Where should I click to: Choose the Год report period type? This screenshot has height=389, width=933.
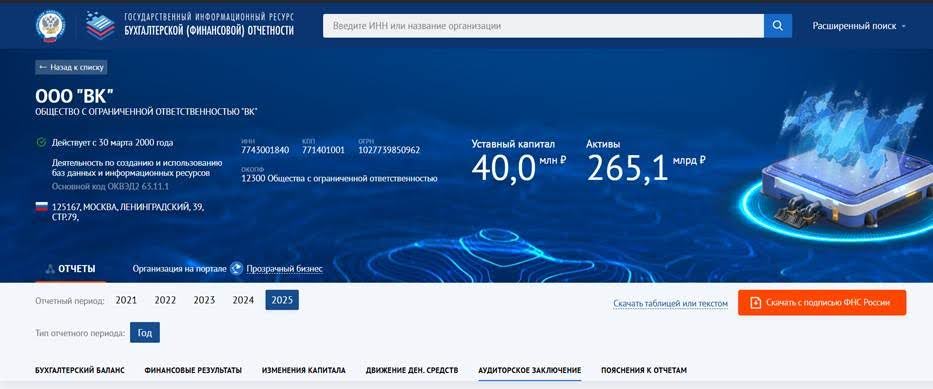145,332
